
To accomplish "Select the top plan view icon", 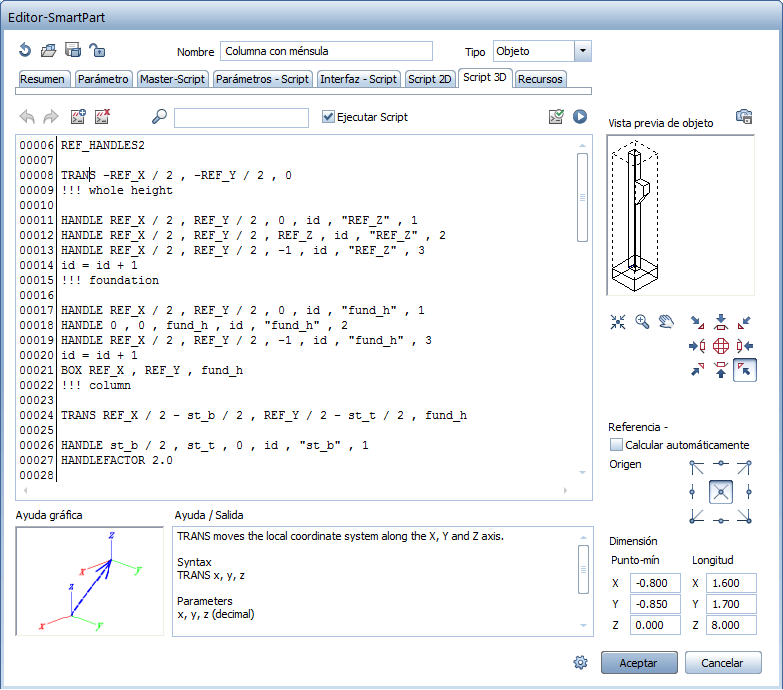I will click(x=721, y=322).
